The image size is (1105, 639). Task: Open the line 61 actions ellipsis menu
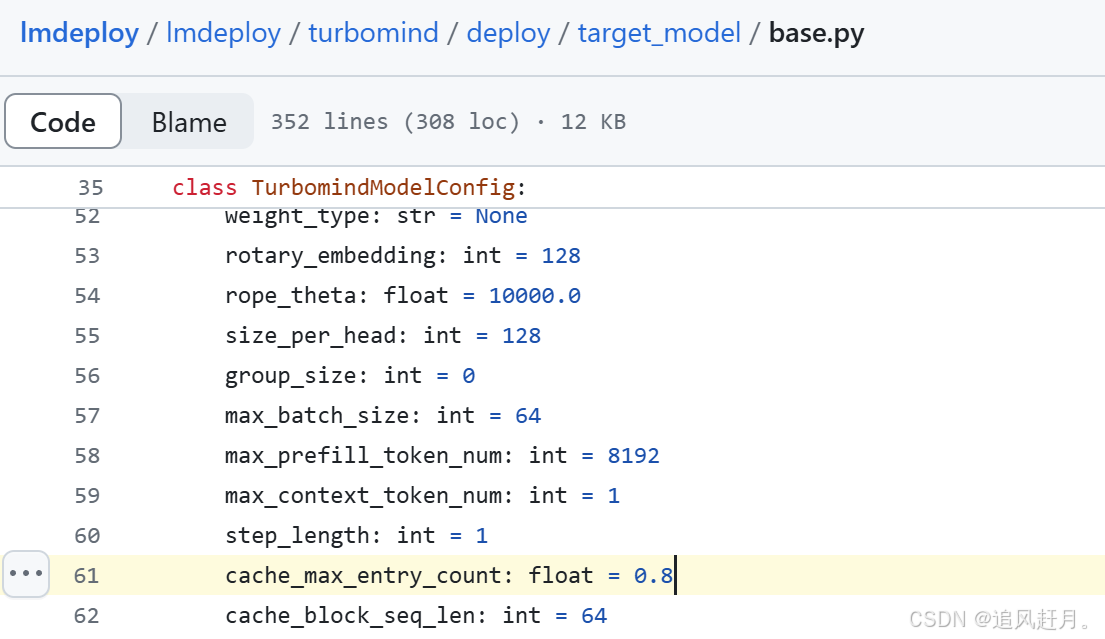click(26, 573)
